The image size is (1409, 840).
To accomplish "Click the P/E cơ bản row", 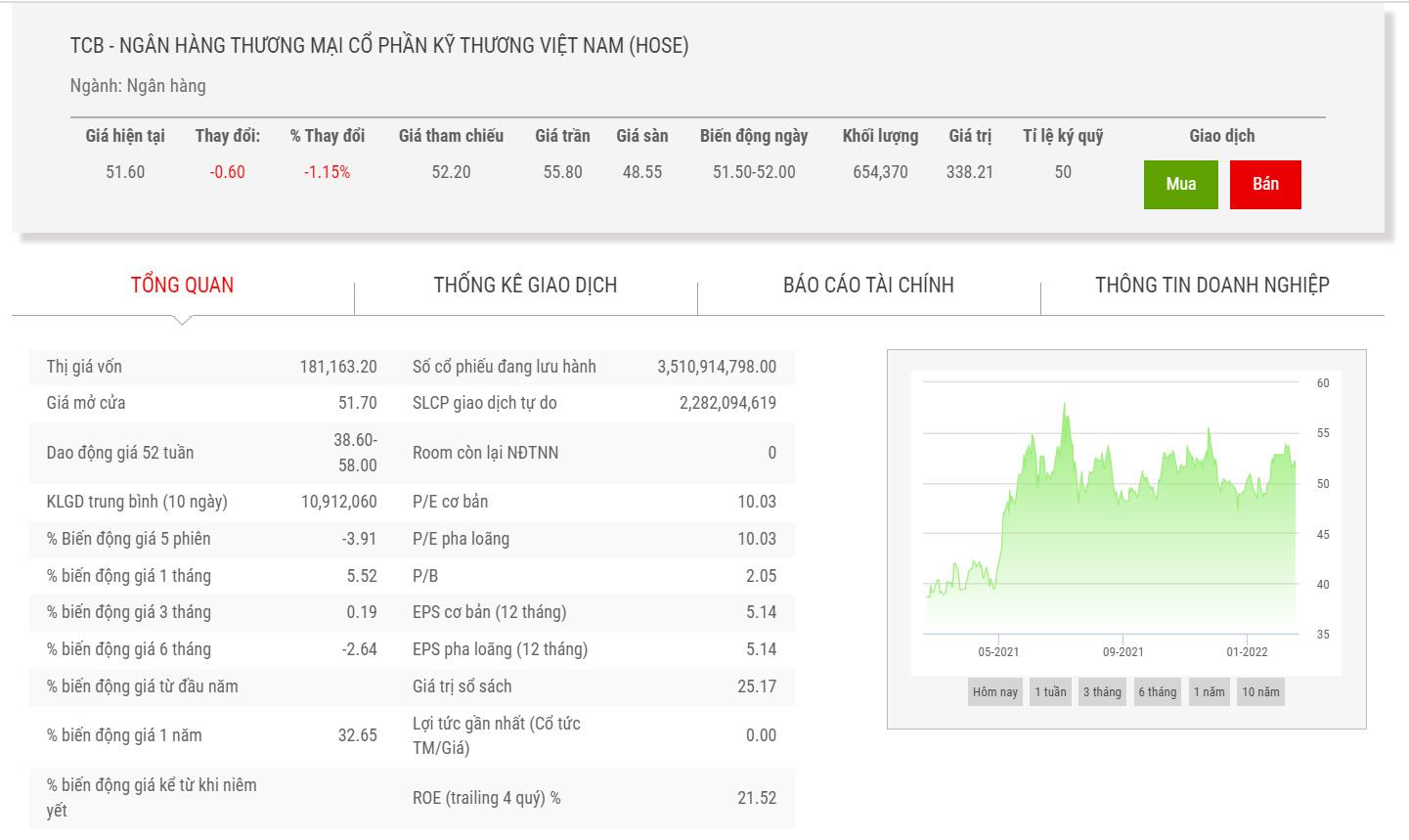I will (594, 502).
